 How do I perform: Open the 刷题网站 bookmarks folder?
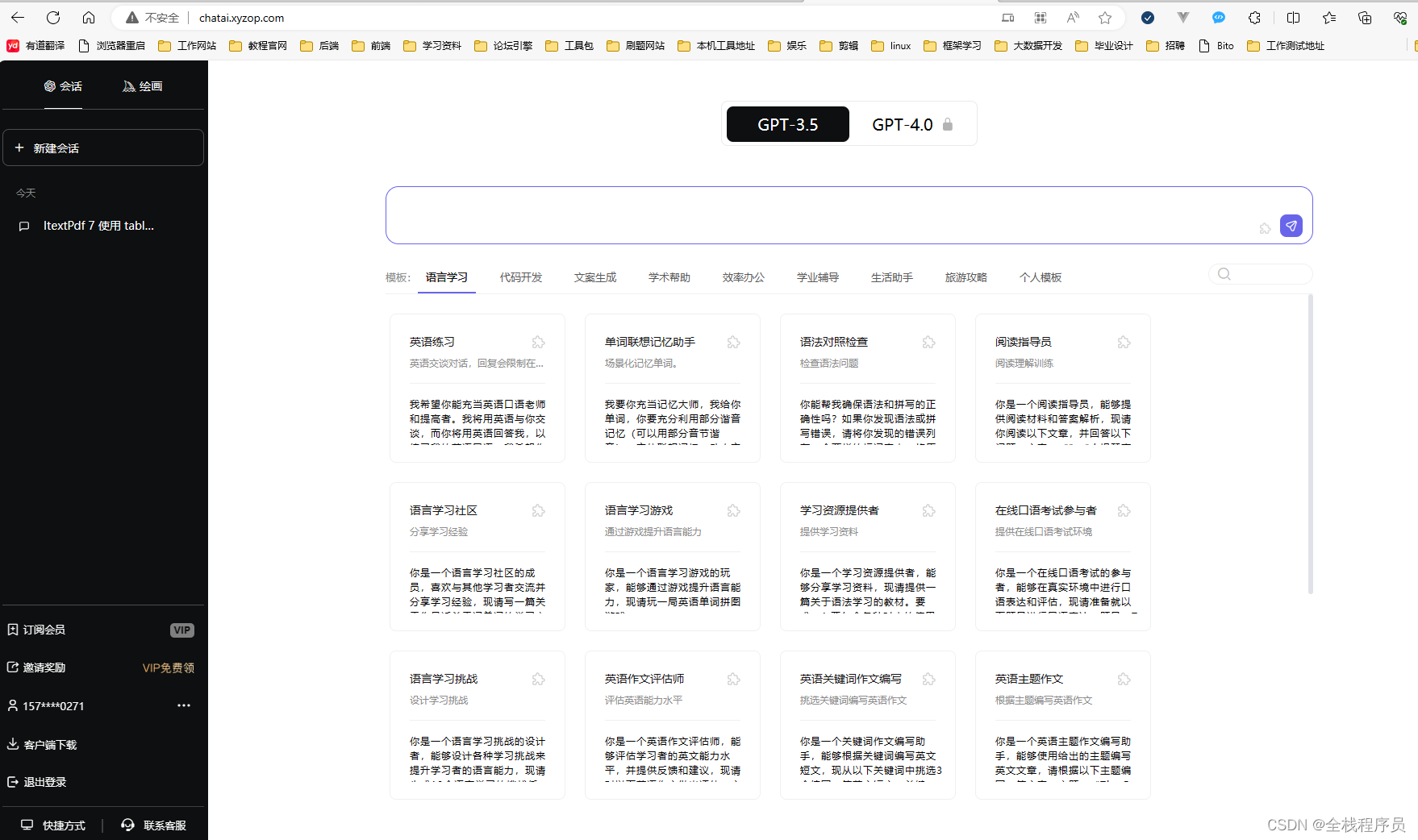click(x=636, y=46)
